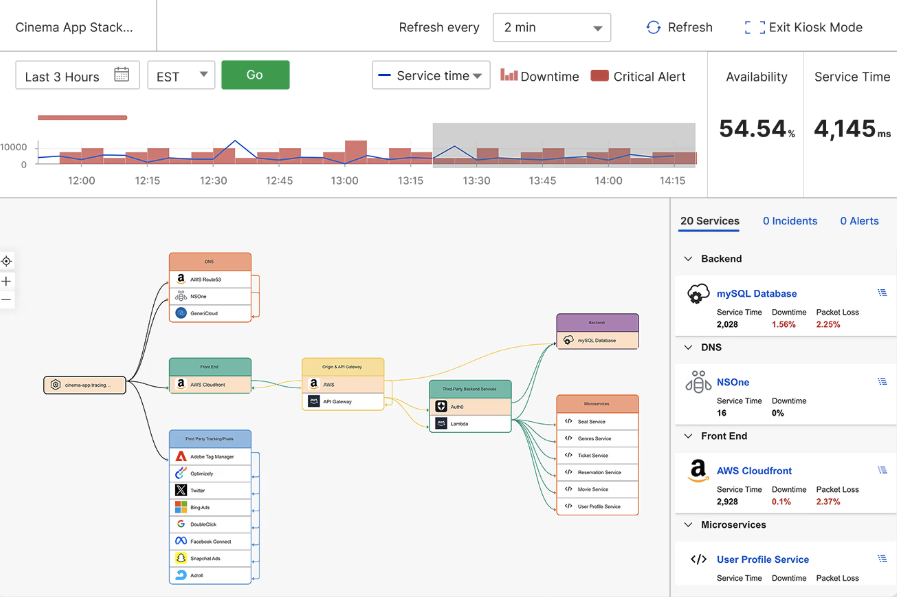Select the Genres Service node

597,439
